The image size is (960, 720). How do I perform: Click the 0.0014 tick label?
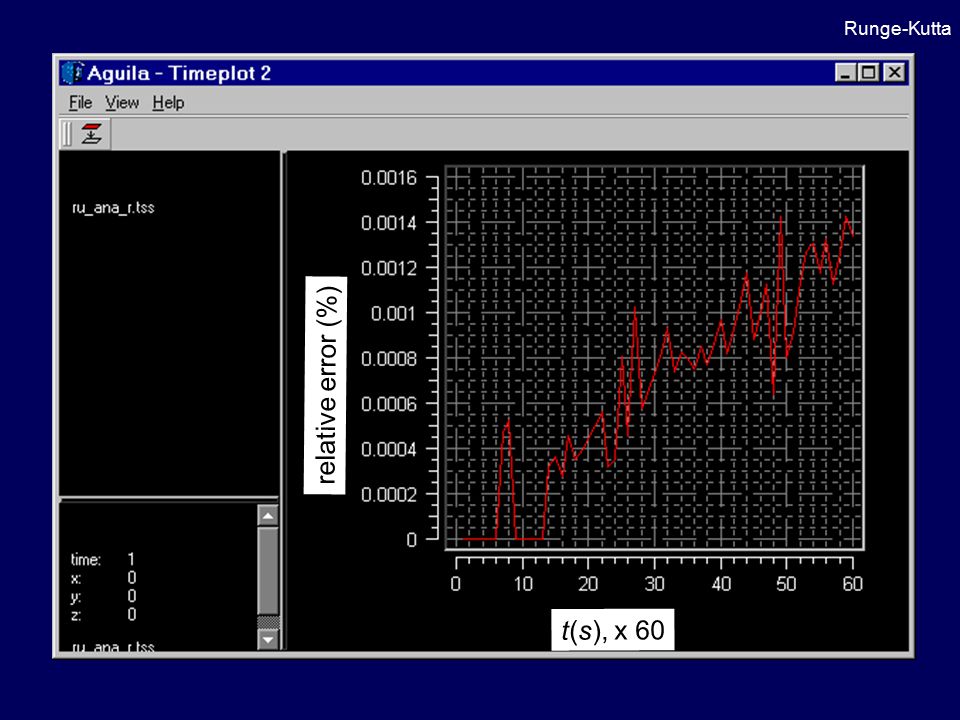(x=389, y=223)
